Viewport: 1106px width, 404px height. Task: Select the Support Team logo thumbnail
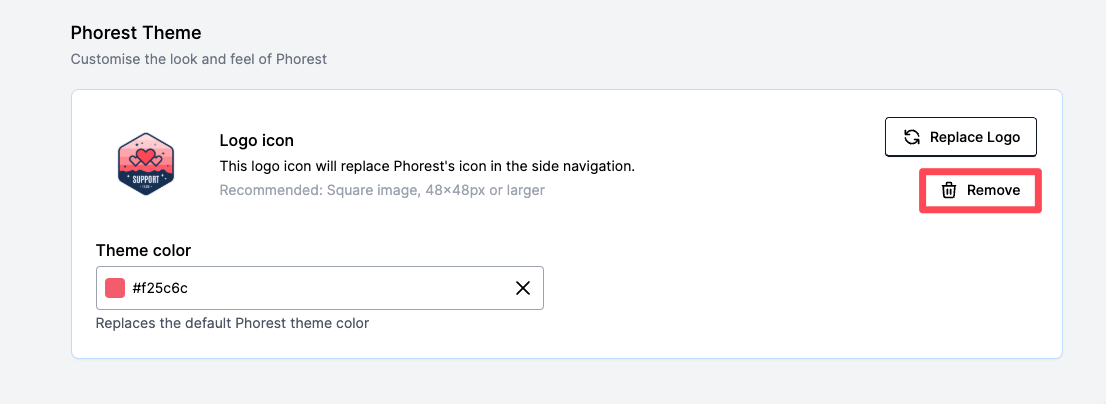coord(145,164)
